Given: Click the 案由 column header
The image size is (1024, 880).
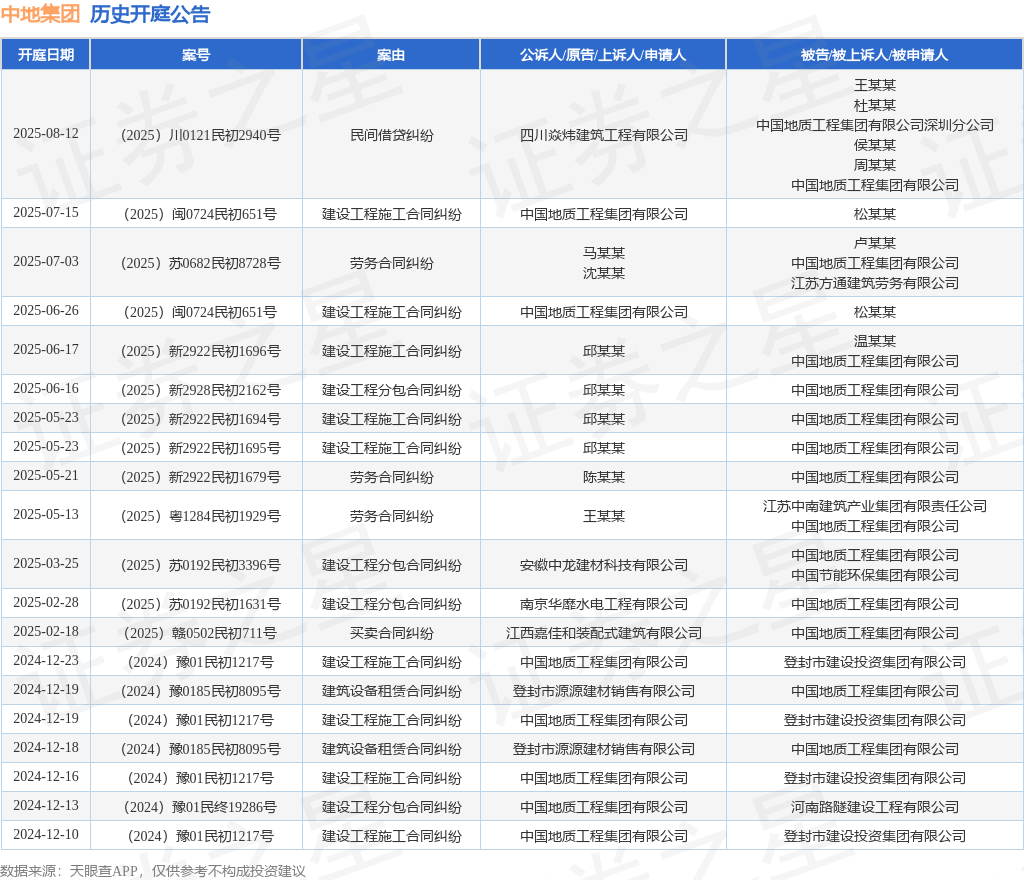Looking at the screenshot, I should pos(391,55).
